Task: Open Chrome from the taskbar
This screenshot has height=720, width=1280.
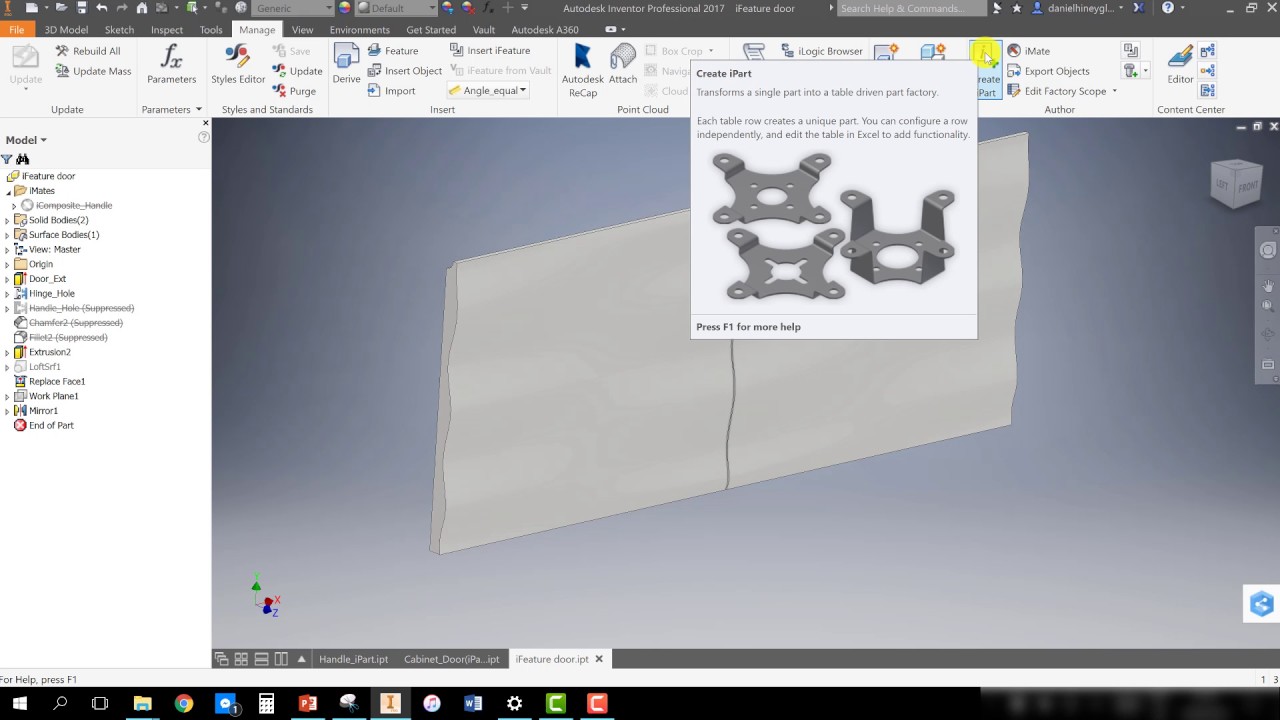Action: coord(183,703)
